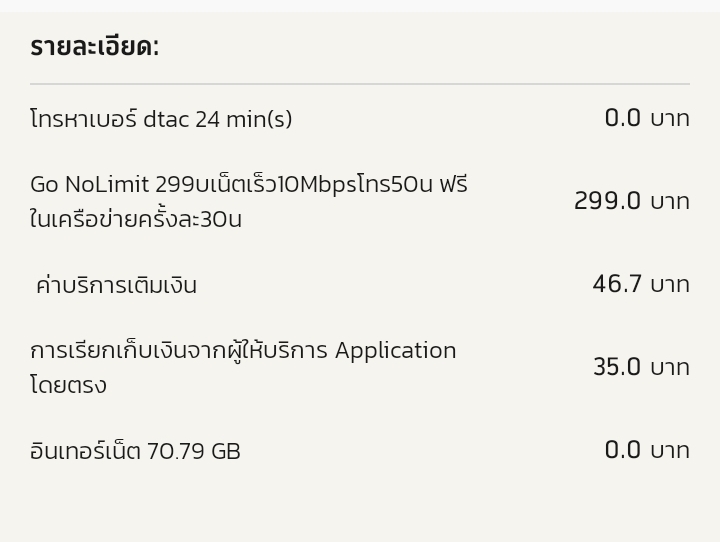The height and width of the screenshot is (542, 720).
Task: Click the 46.7 top-up fee amount
Action: 617,284
